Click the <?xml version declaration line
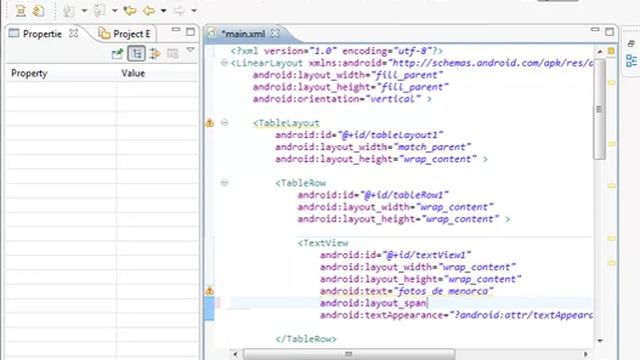The width and height of the screenshot is (640, 360). tap(337, 51)
